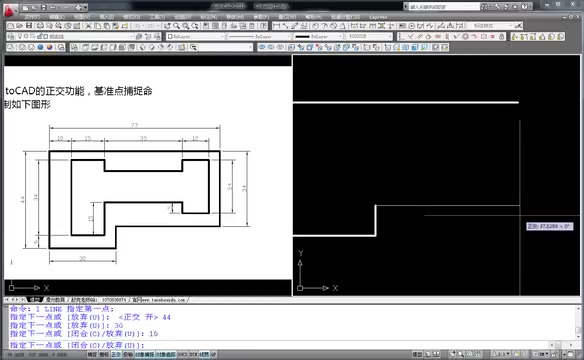The width and height of the screenshot is (584, 360).
Task: Click the Linear Dimension tool icon
Action: 276,26
